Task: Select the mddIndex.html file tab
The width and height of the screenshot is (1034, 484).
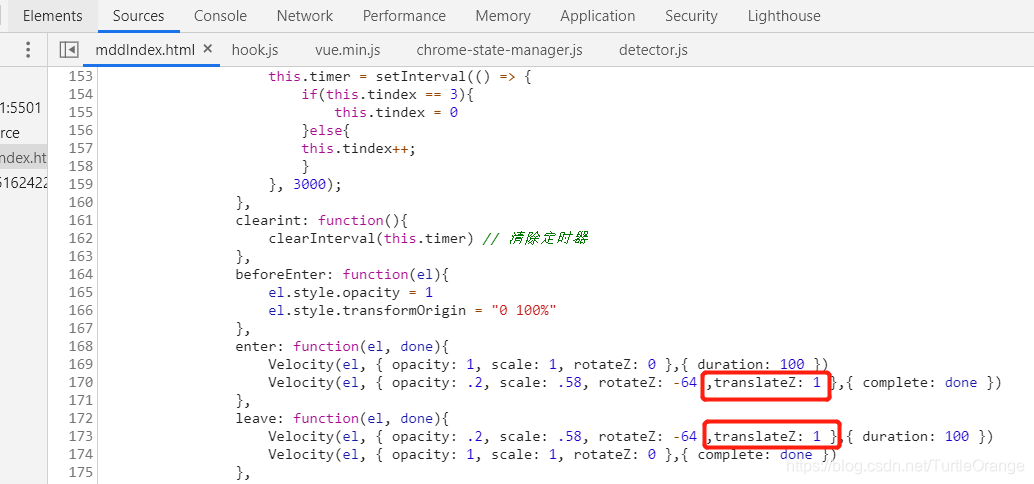Action: [x=145, y=49]
